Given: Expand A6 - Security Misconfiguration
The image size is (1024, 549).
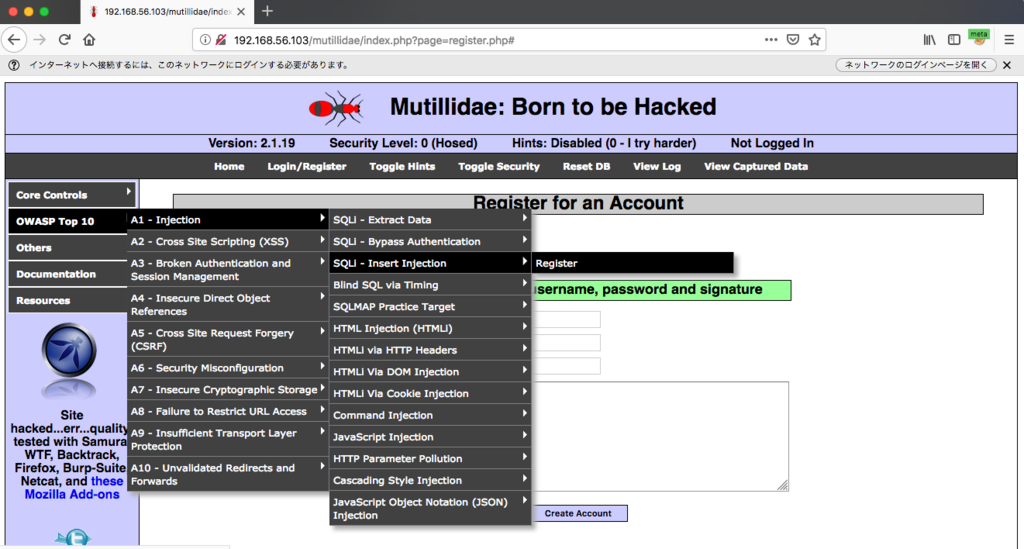Looking at the screenshot, I should coord(228,368).
